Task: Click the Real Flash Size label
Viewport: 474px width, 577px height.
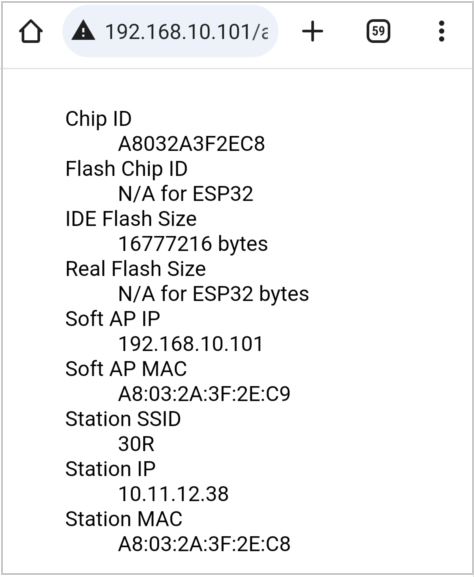Action: click(x=135, y=269)
